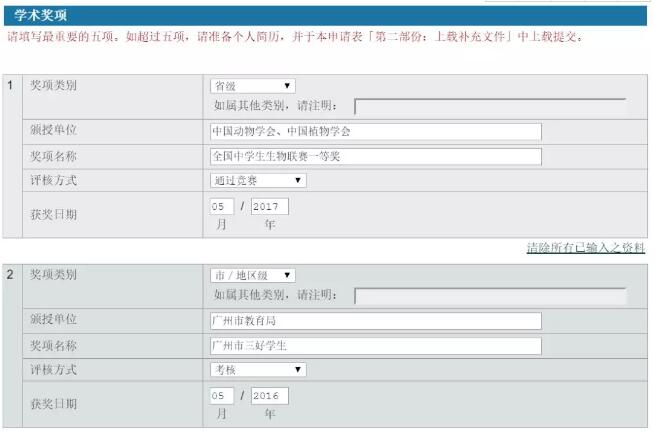Click the field containing 中国动物学会、中国植物学会
The width and height of the screenshot is (655, 436).
coord(375,132)
